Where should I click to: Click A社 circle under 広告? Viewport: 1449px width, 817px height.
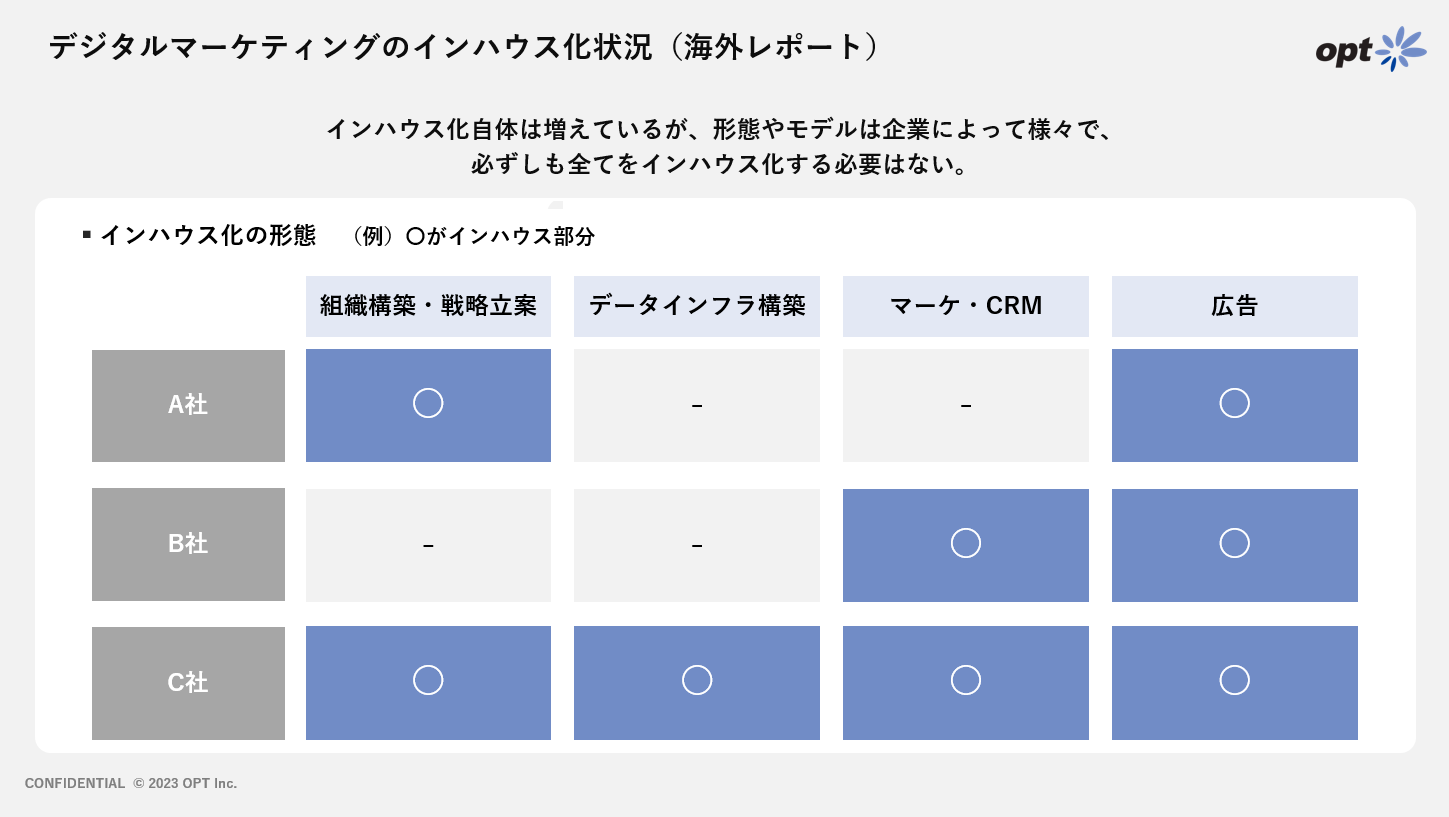(1235, 403)
